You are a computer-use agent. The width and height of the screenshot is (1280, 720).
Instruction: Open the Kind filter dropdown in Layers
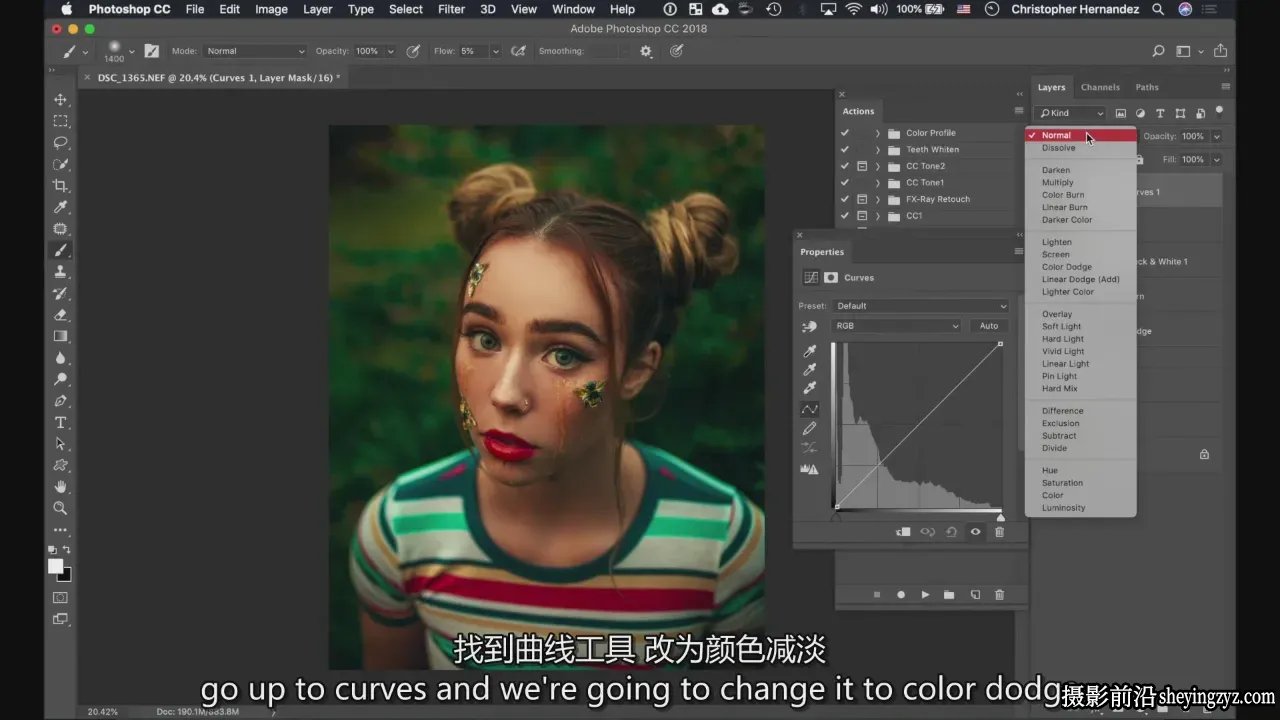pos(1071,113)
